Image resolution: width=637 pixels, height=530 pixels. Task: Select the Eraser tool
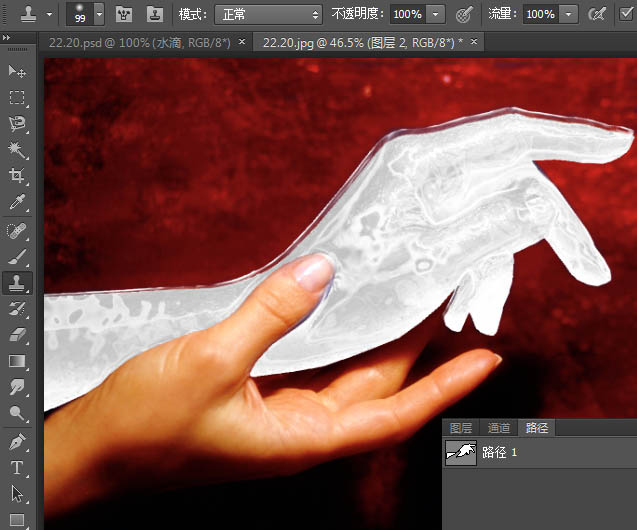point(17,335)
